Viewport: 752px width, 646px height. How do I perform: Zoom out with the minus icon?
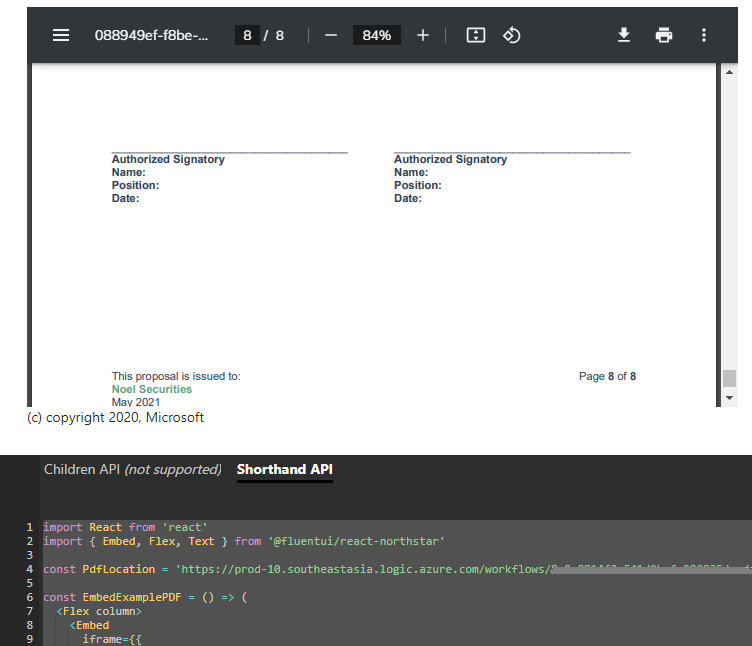click(x=330, y=35)
